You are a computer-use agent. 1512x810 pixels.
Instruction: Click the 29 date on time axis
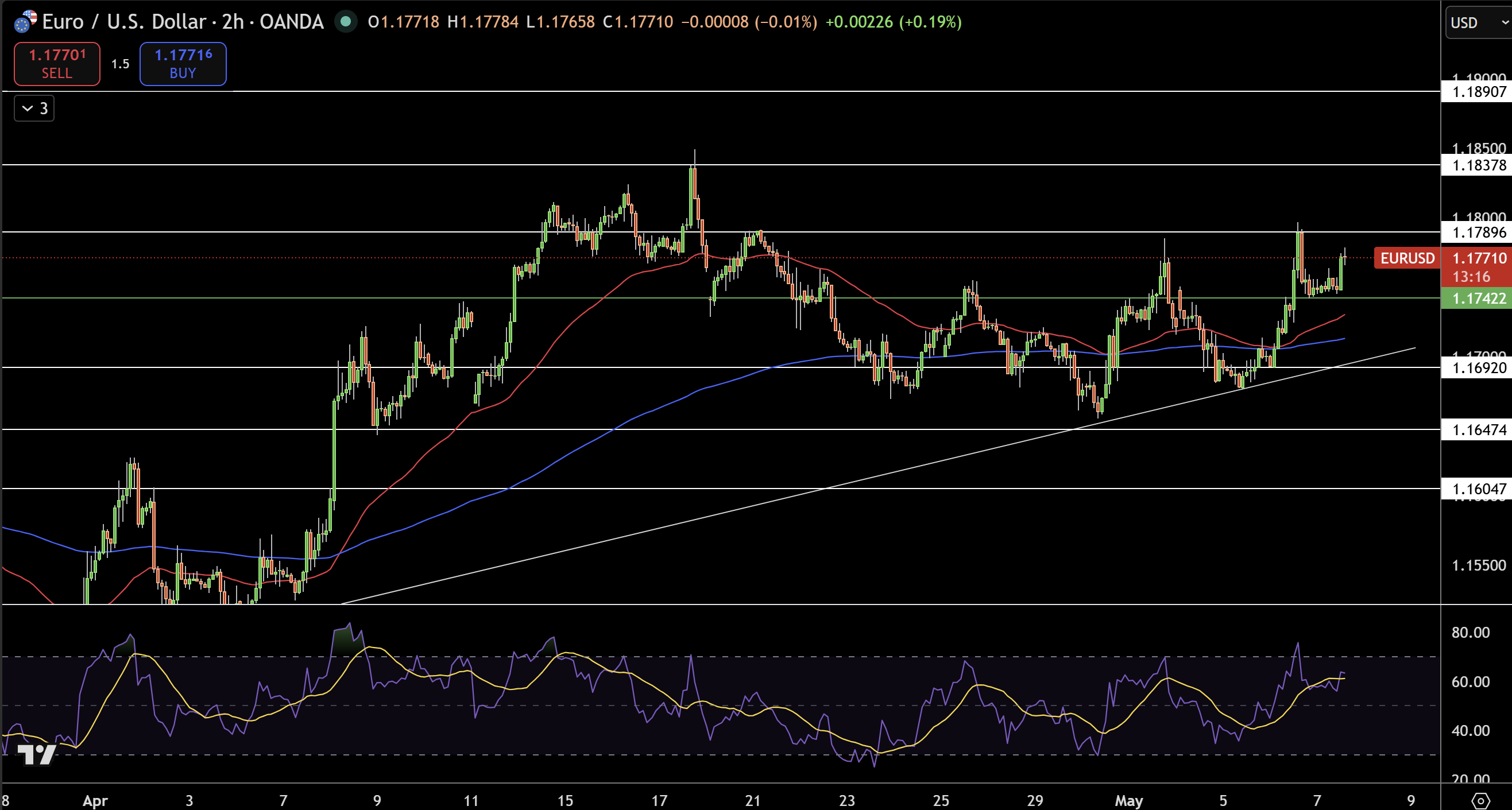(x=1035, y=801)
